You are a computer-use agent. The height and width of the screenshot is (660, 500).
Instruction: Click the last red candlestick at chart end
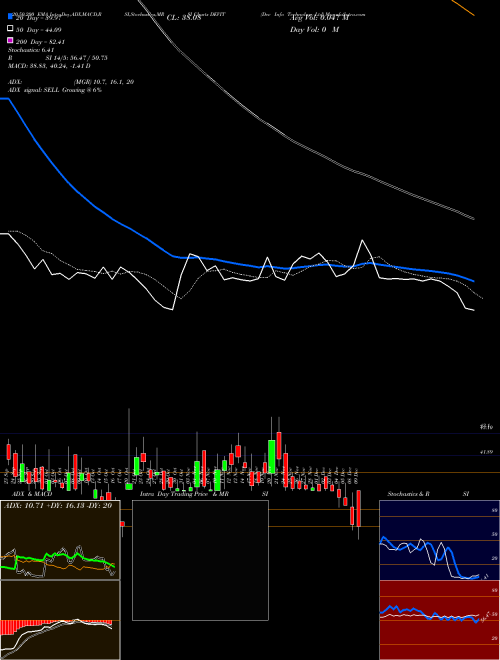click(359, 508)
